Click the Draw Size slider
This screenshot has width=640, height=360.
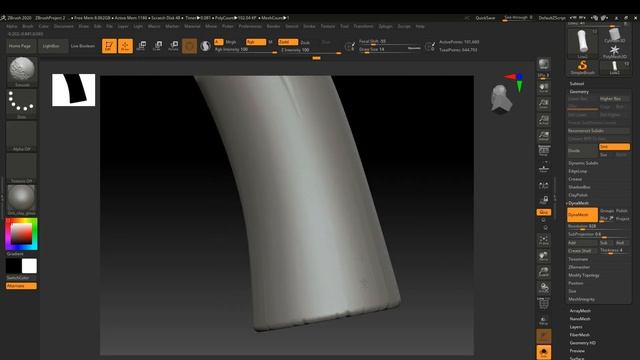click(390, 49)
